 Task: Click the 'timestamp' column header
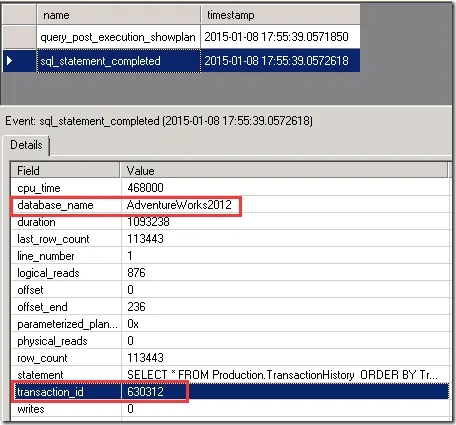click(280, 15)
